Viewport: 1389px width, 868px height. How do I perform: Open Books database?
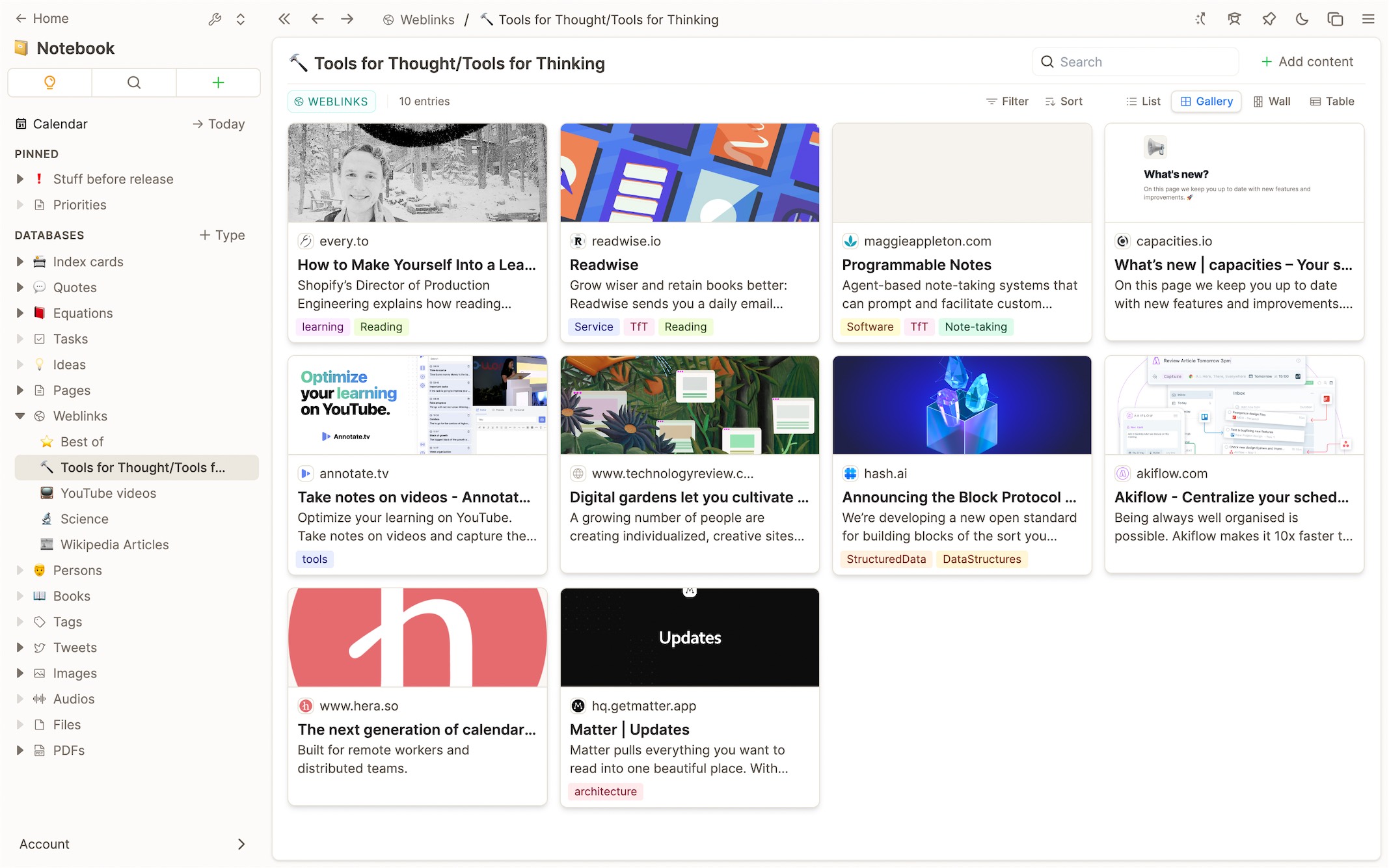[72, 596]
